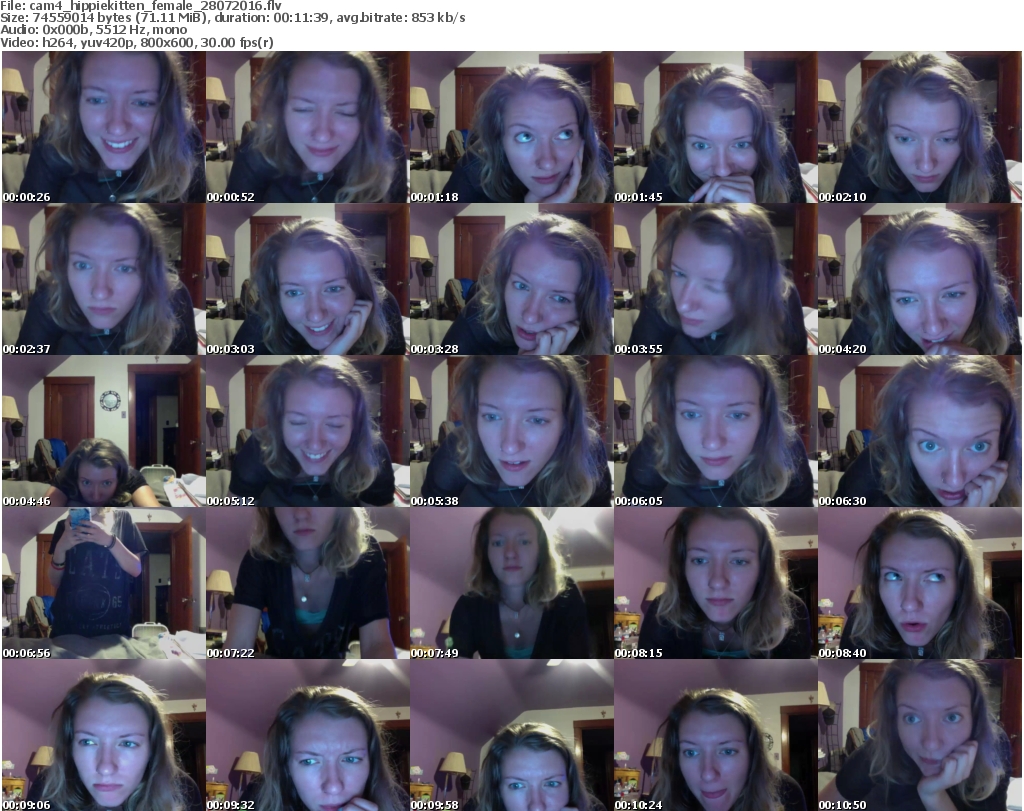The height and width of the screenshot is (811, 1024).
Task: Choose the frame stamped 00:06:05
Action: pos(716,431)
